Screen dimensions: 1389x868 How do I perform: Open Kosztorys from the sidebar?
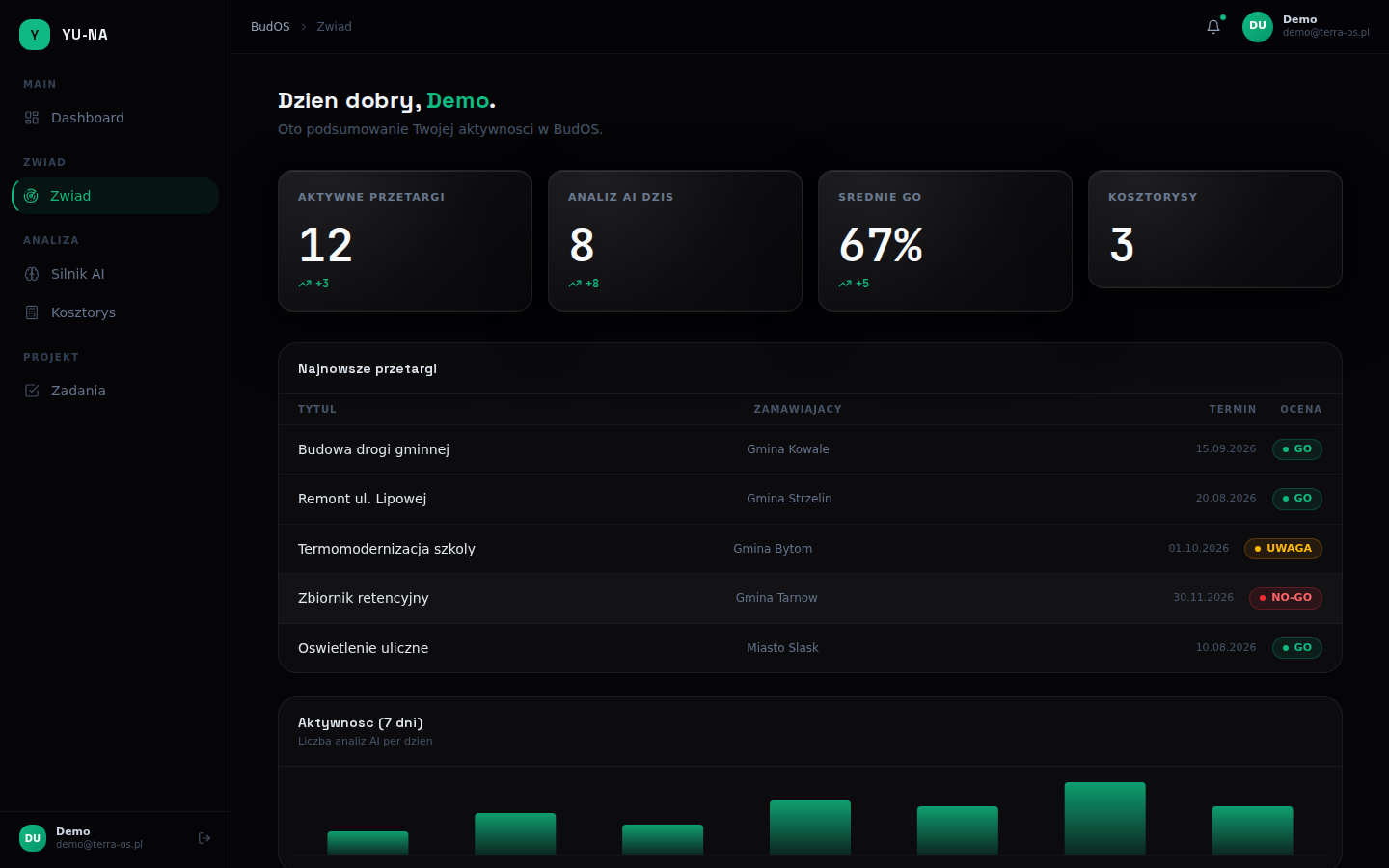pos(116,312)
